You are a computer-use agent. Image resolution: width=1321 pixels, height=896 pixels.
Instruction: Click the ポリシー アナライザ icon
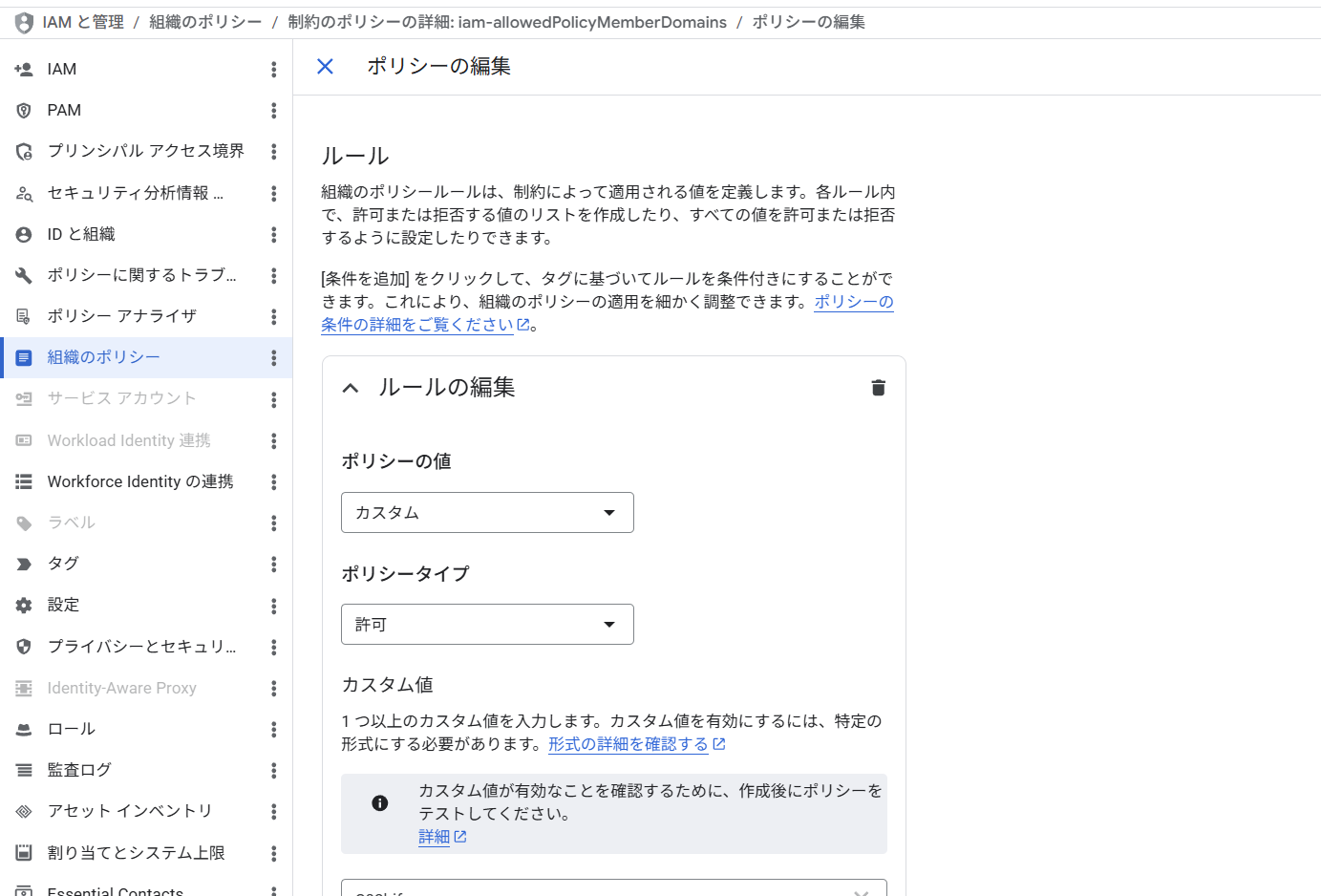(24, 316)
